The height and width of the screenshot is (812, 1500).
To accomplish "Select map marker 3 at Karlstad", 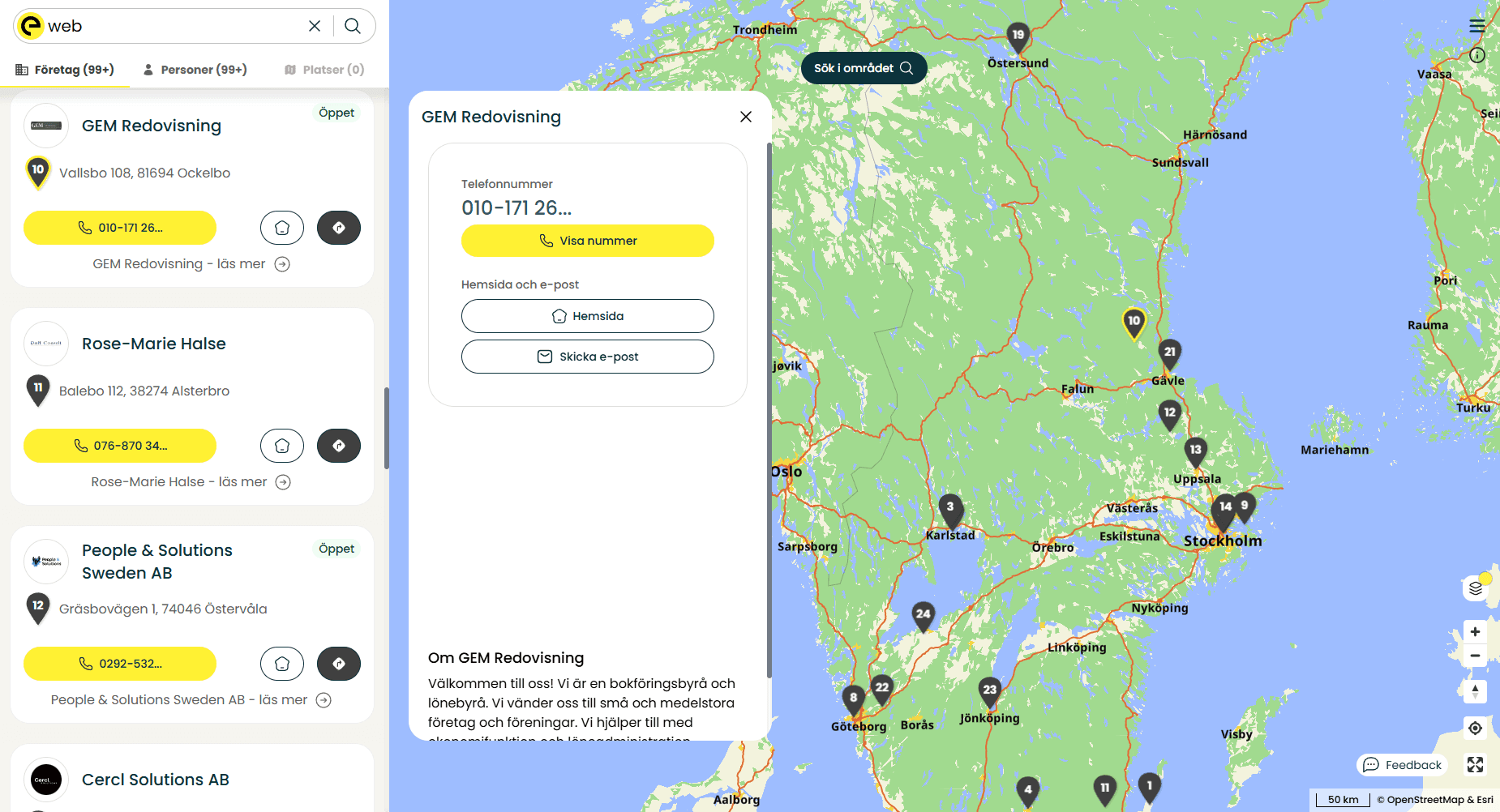I will tap(950, 508).
